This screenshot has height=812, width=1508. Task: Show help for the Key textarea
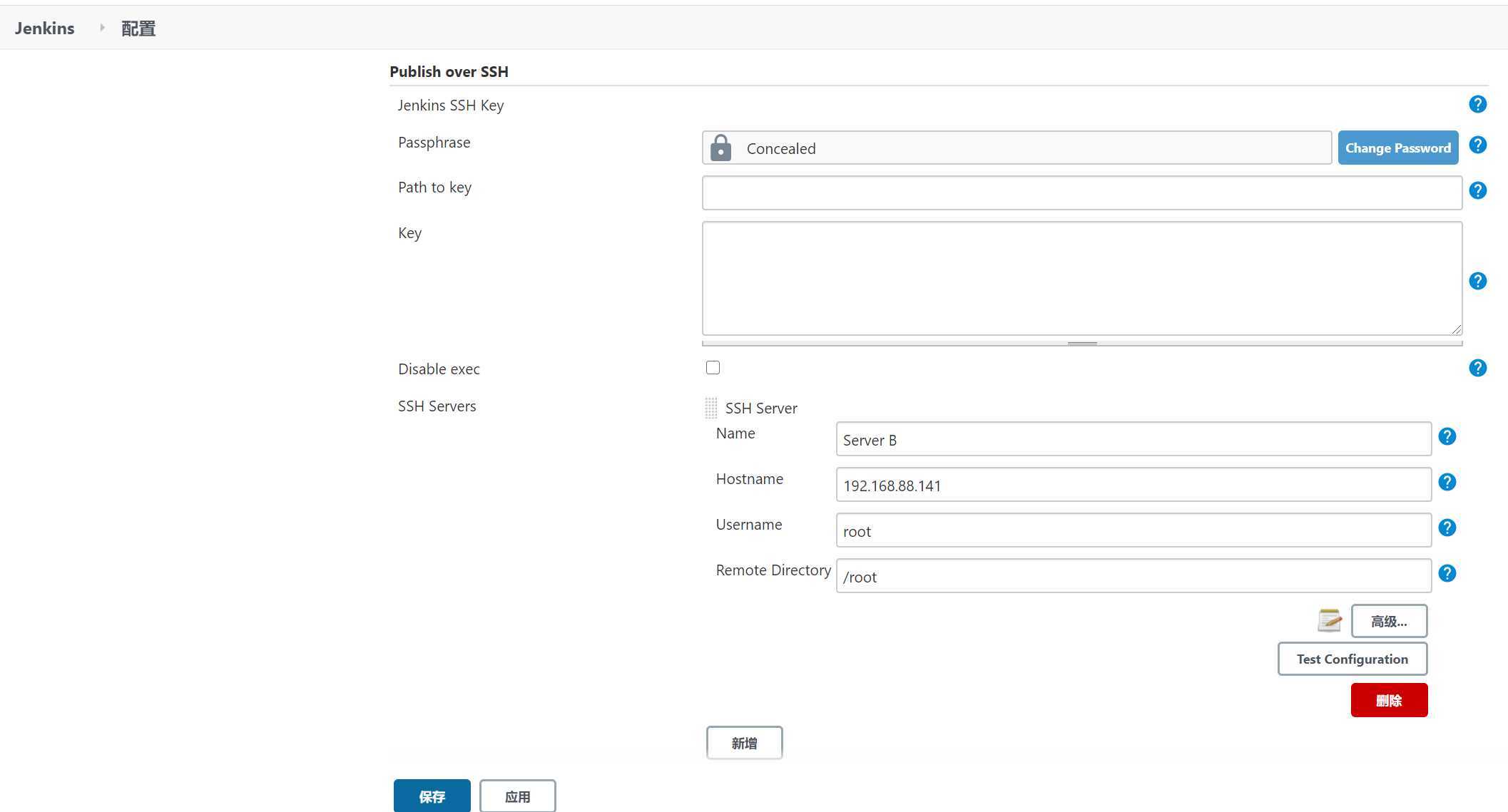1477,281
